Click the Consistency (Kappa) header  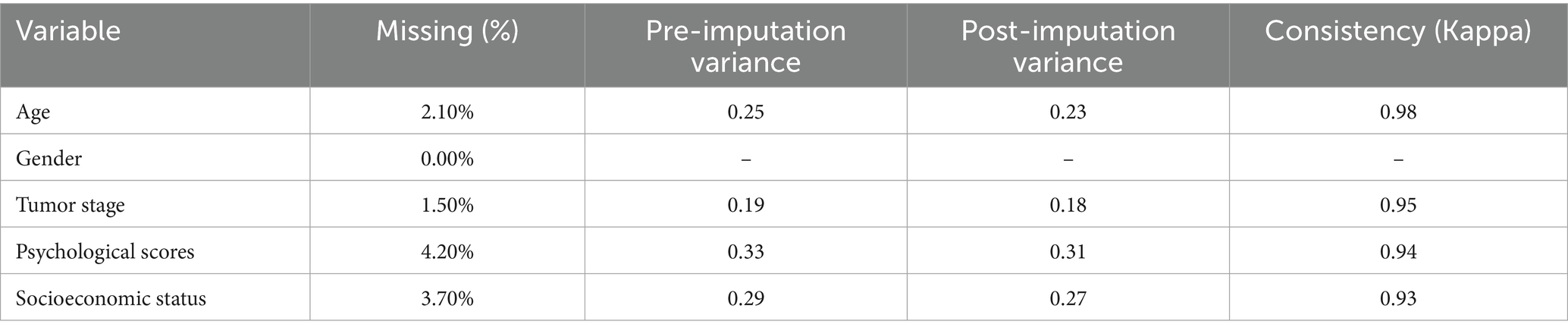pos(1398,31)
